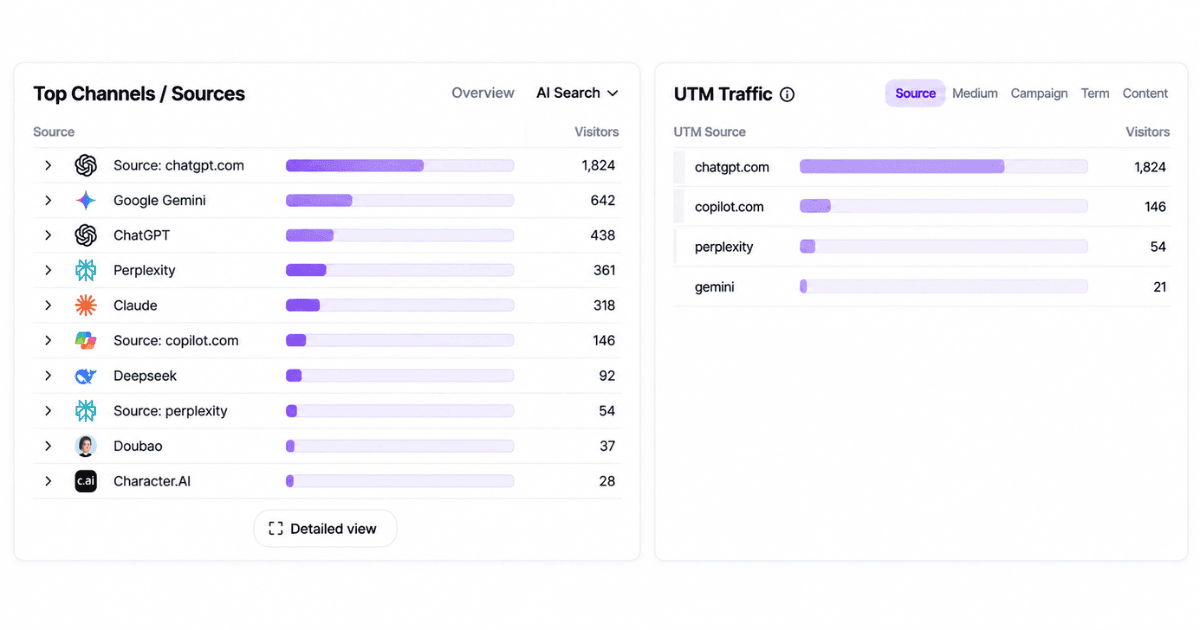
Task: Click the UTM gemini traffic bar
Action: [x=943, y=287]
